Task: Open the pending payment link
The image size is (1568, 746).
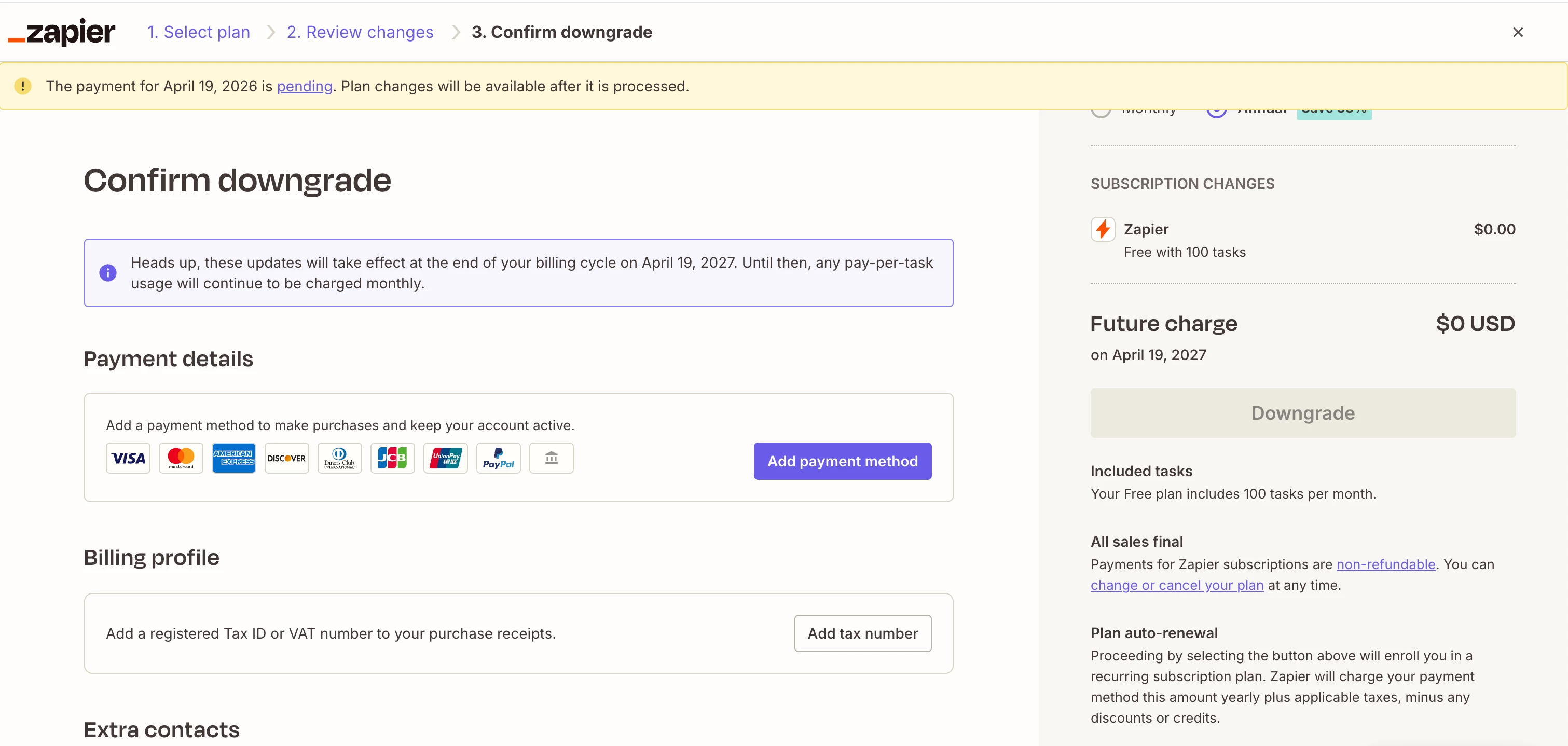Action: 305,87
